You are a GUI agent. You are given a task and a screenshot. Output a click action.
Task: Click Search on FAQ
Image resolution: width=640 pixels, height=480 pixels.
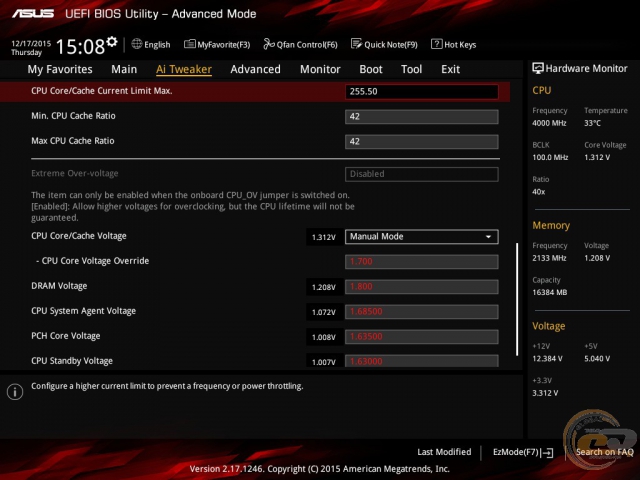point(604,452)
